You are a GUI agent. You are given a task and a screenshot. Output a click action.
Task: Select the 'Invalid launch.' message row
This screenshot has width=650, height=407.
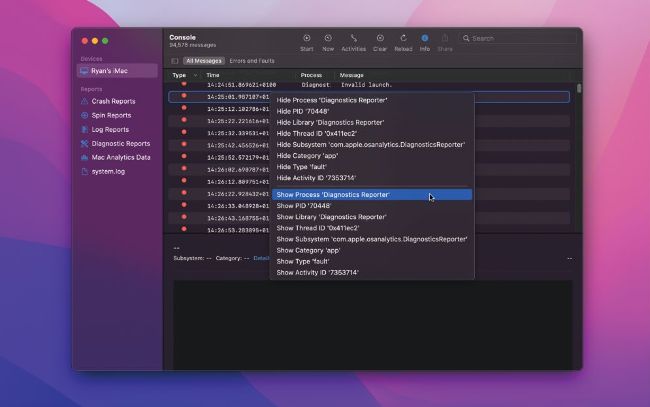point(369,85)
